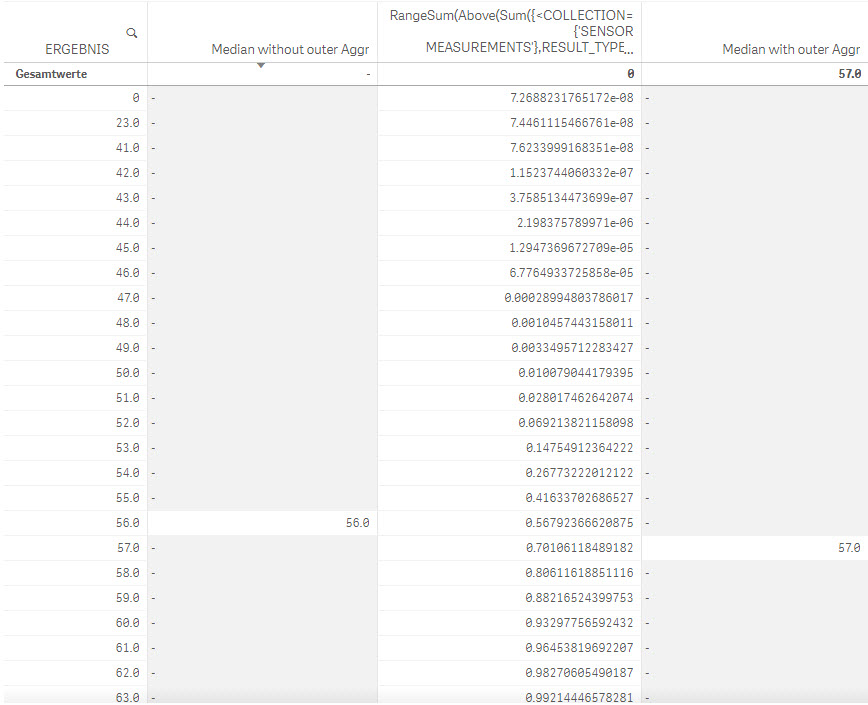Click cell 0.88216524399753
Screen dimensions: 868x705
point(580,598)
